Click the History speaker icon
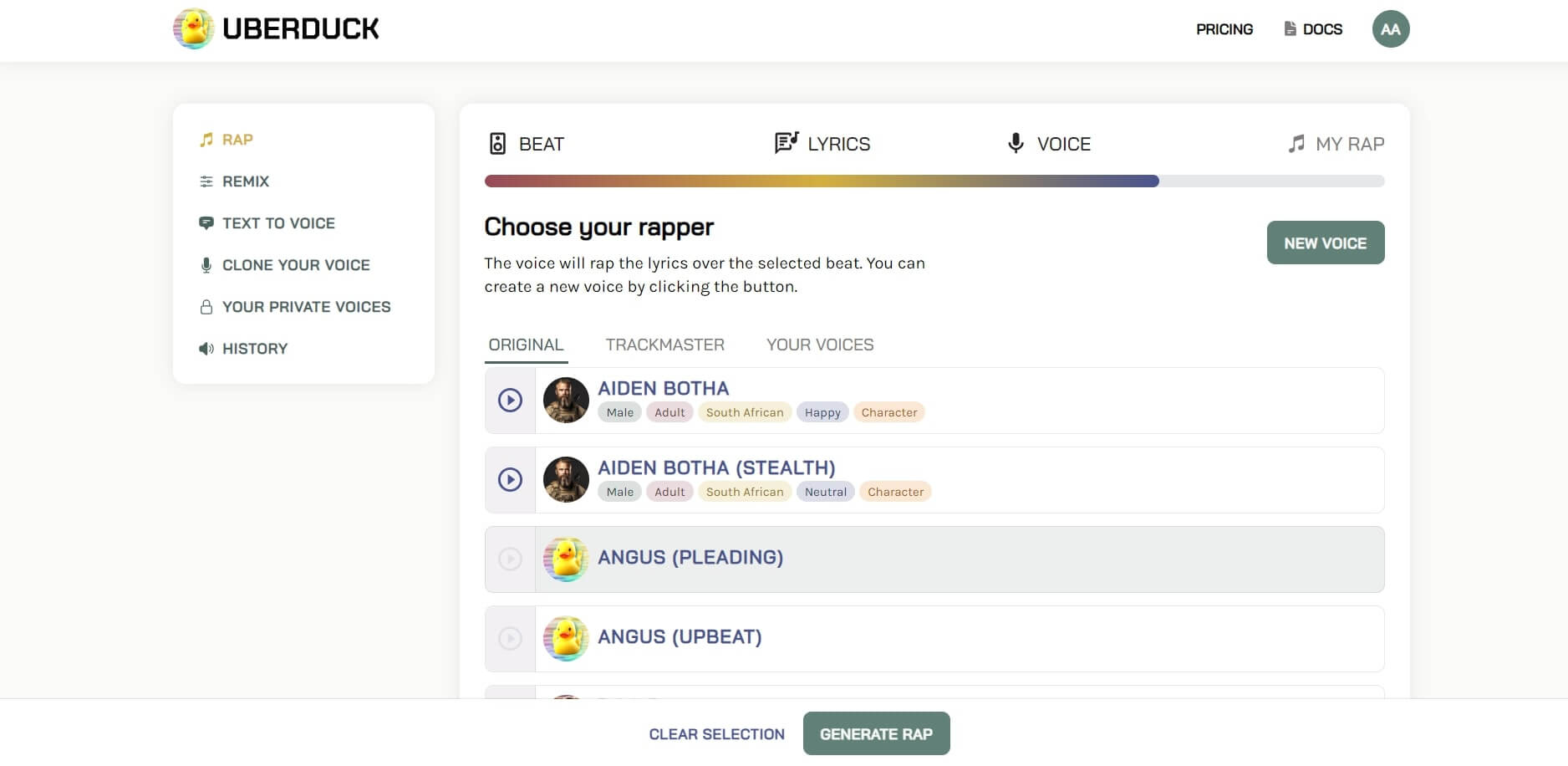This screenshot has height=766, width=1568. coord(206,349)
